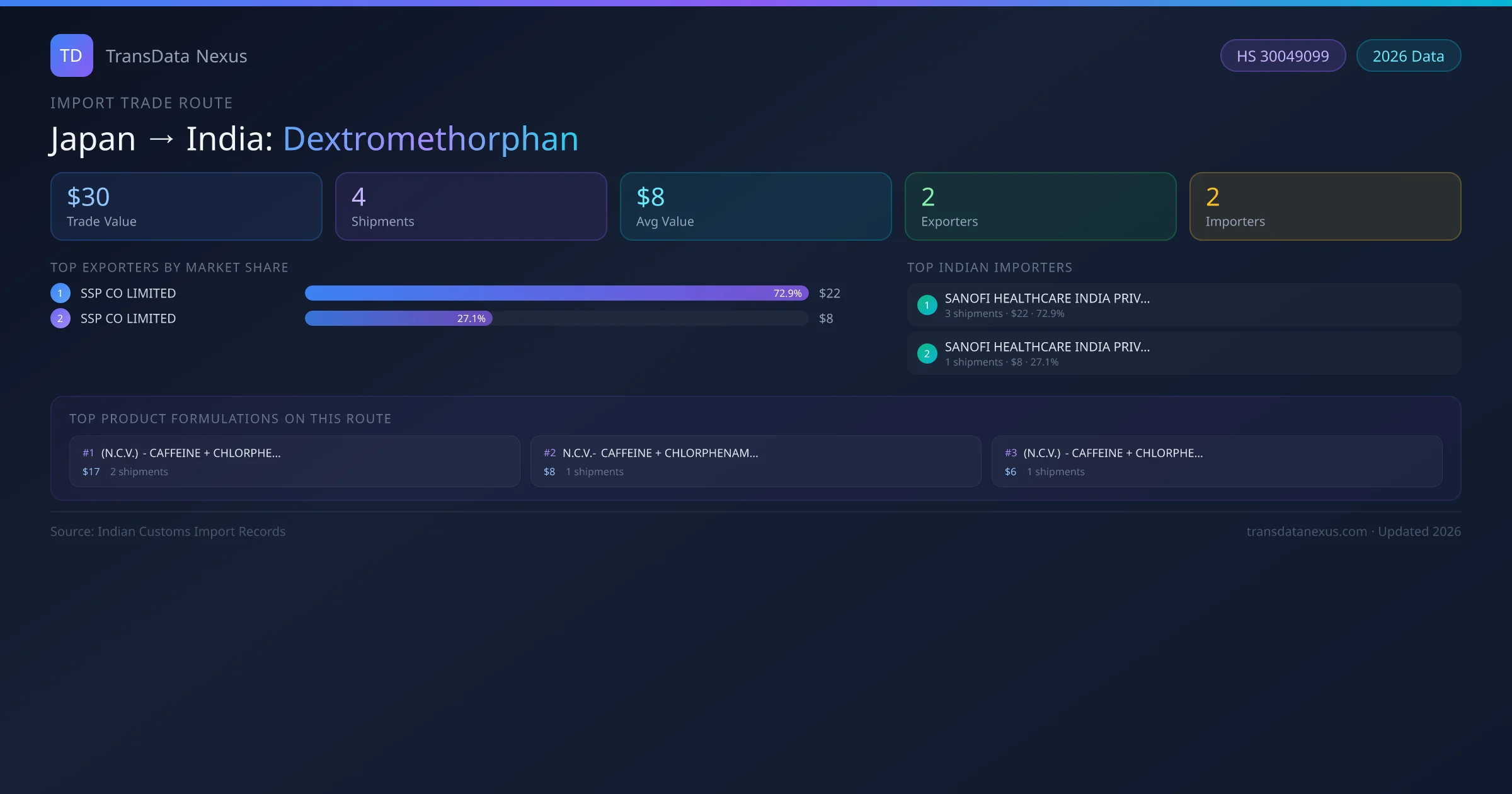This screenshot has height=794, width=1512.
Task: Open the #1 product formulation card
Action: click(294, 461)
